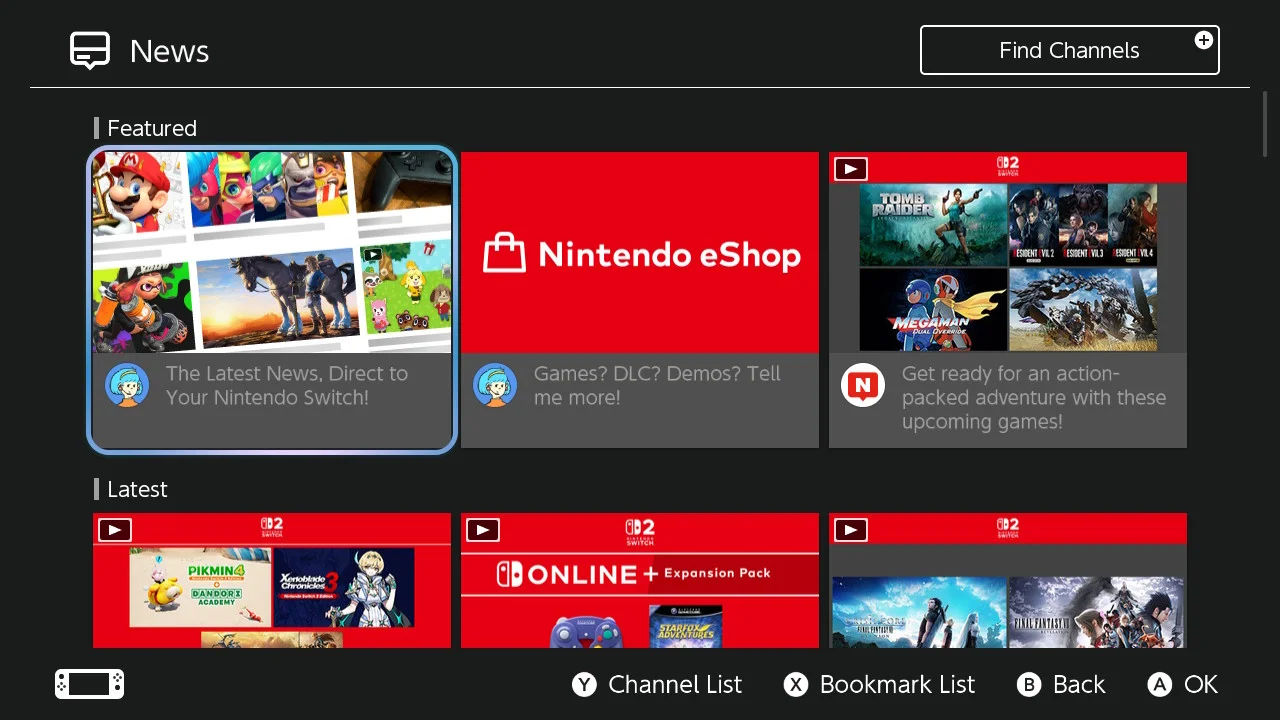Open the X Bookmark List option
1280x720 pixels.
tap(879, 684)
